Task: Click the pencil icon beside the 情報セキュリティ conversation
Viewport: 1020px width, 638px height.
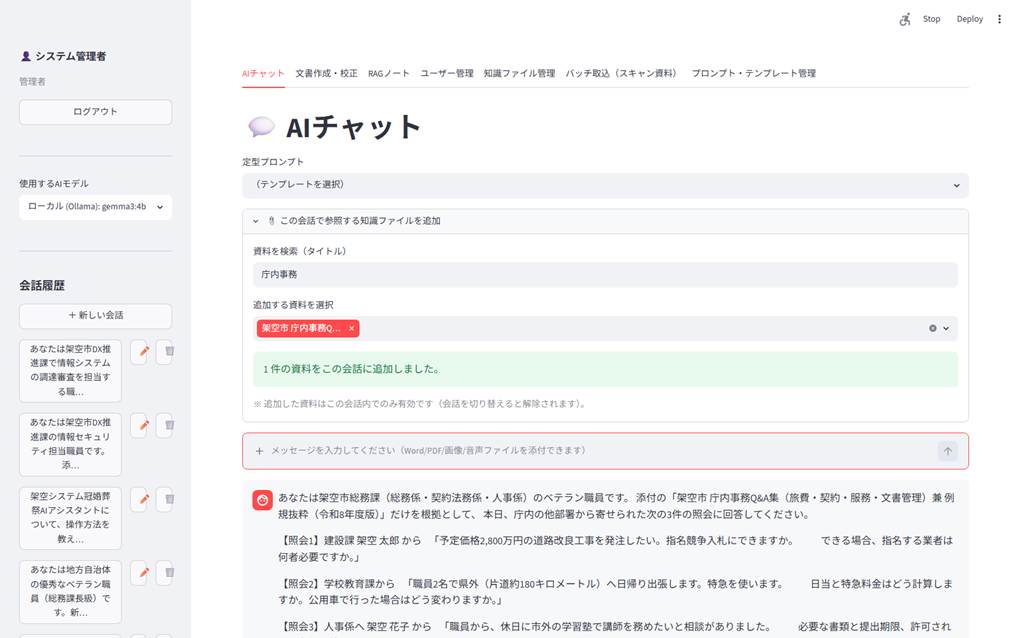Action: (143, 425)
